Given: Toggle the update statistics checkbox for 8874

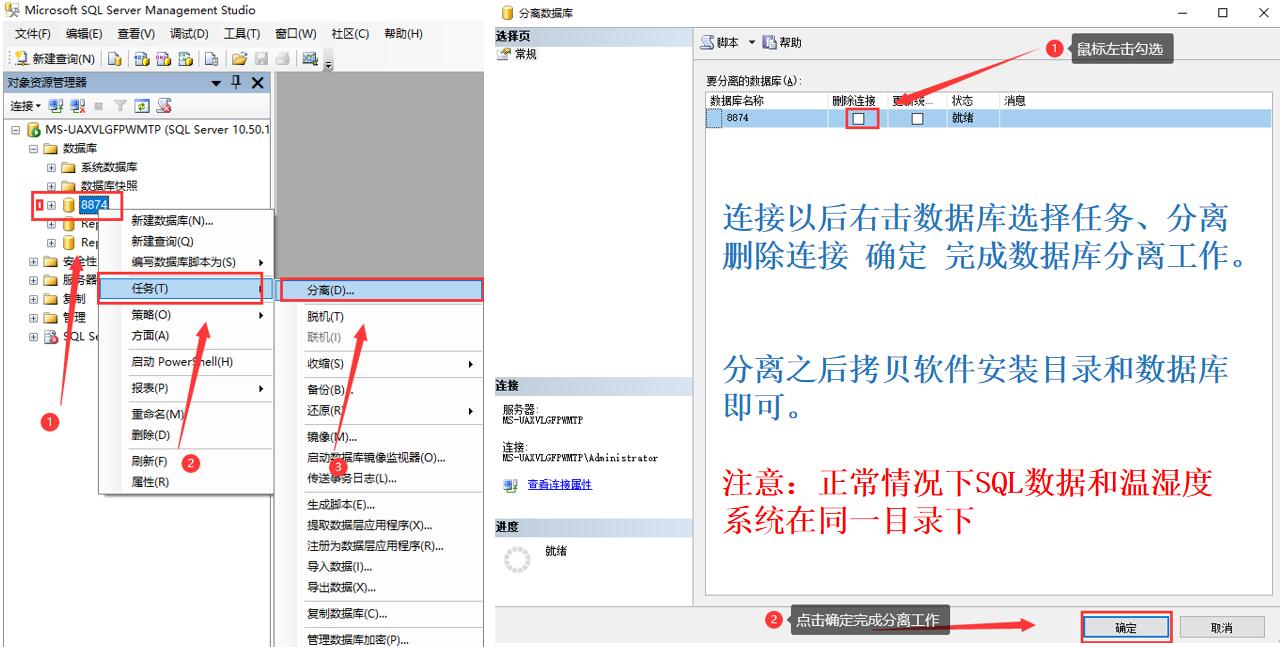Looking at the screenshot, I should click(x=917, y=119).
